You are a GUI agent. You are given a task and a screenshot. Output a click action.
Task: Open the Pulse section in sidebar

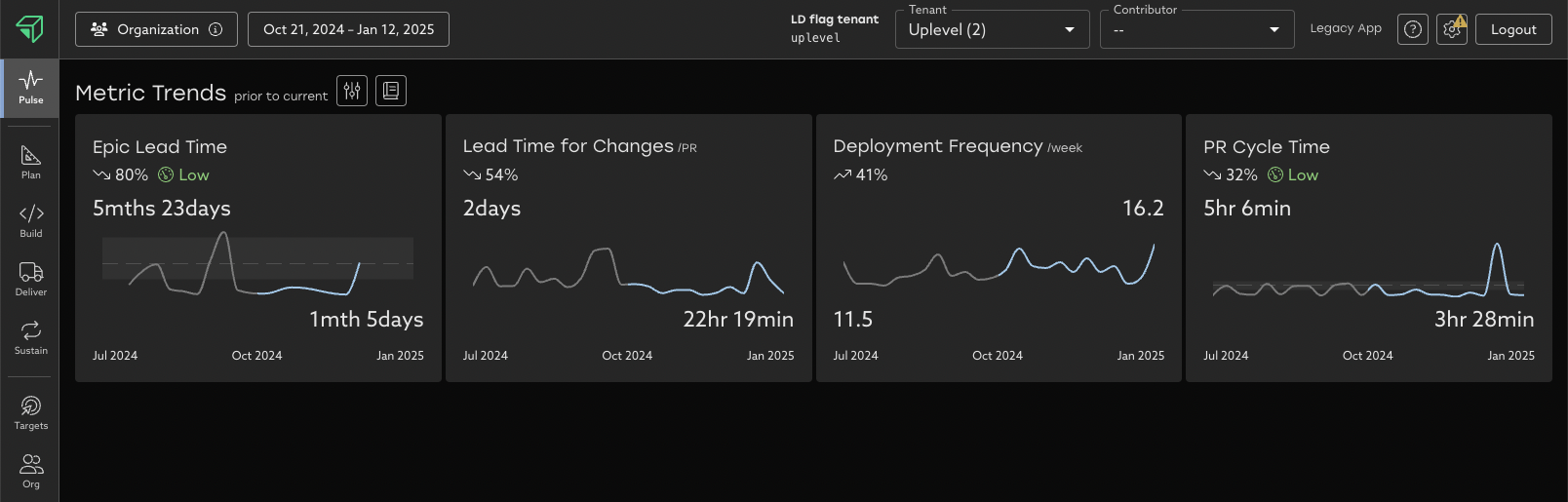click(30, 88)
